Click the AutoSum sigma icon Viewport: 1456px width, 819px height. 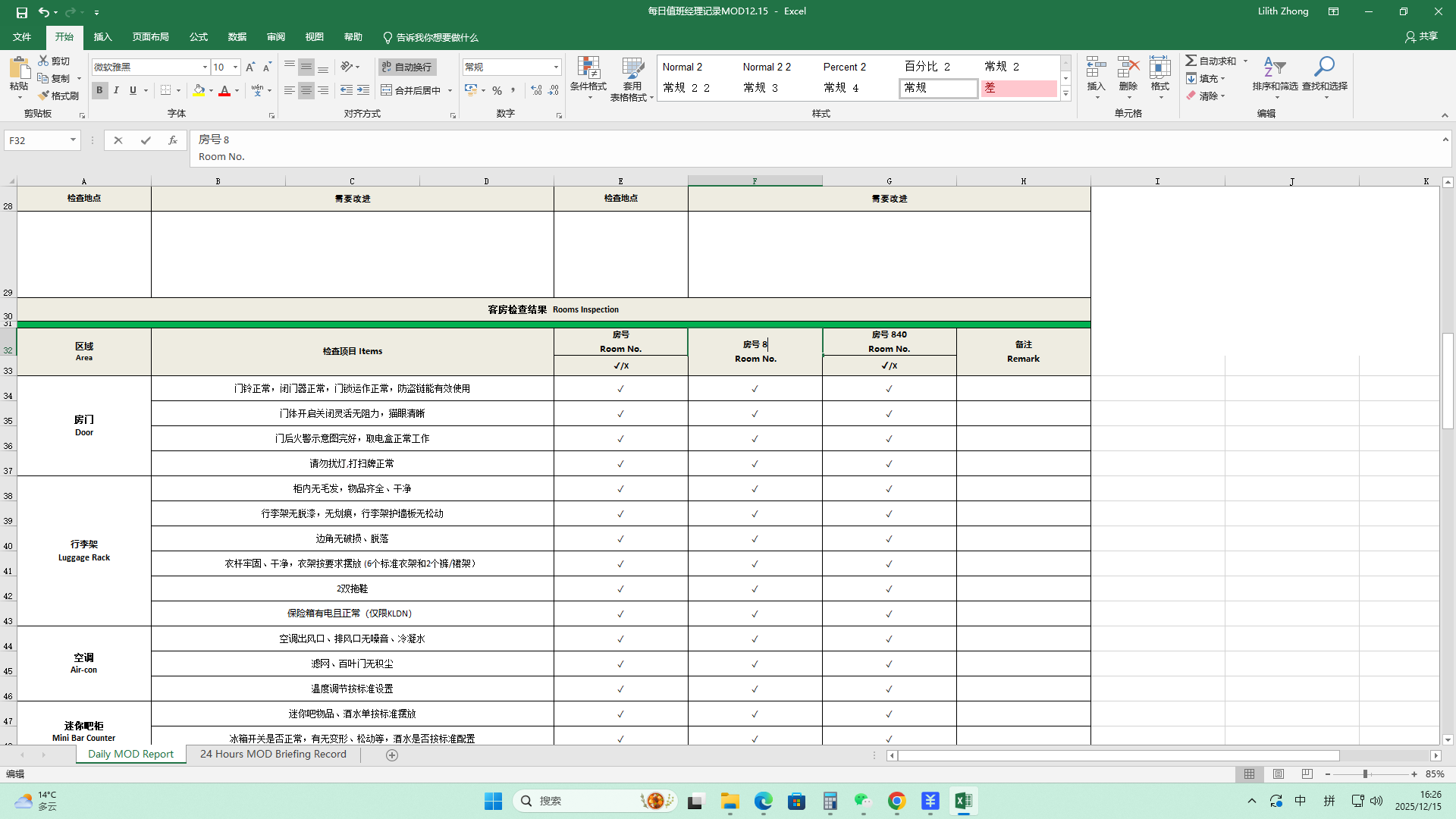1191,61
